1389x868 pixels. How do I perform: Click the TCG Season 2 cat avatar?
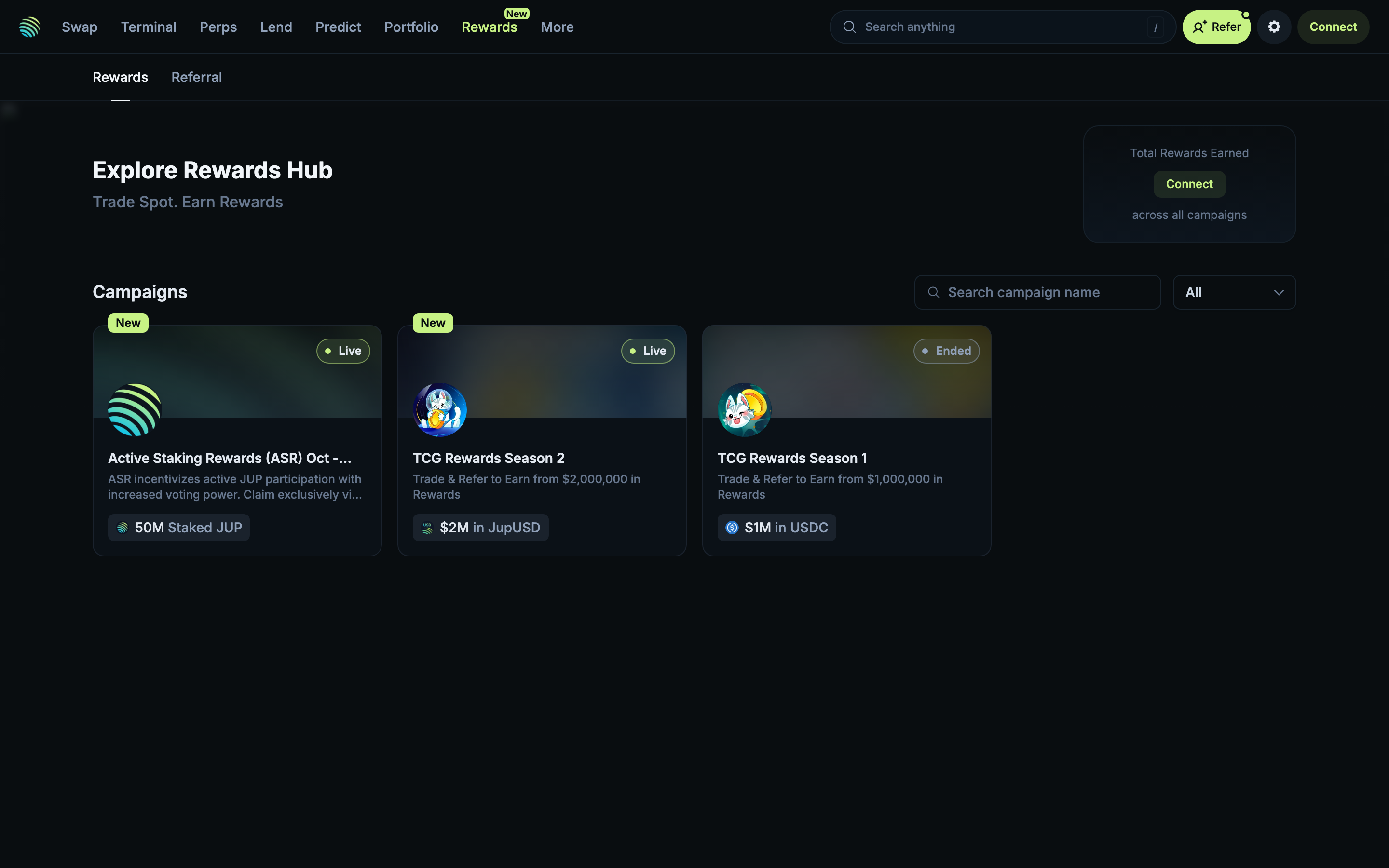440,410
